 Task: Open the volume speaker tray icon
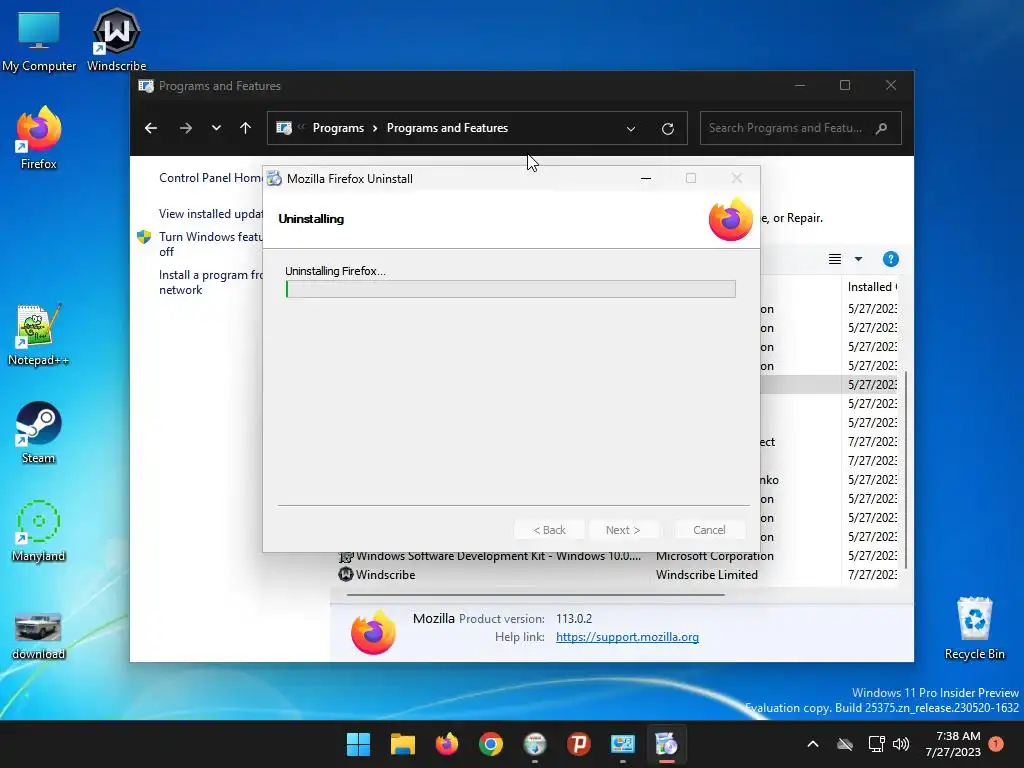[x=901, y=744]
